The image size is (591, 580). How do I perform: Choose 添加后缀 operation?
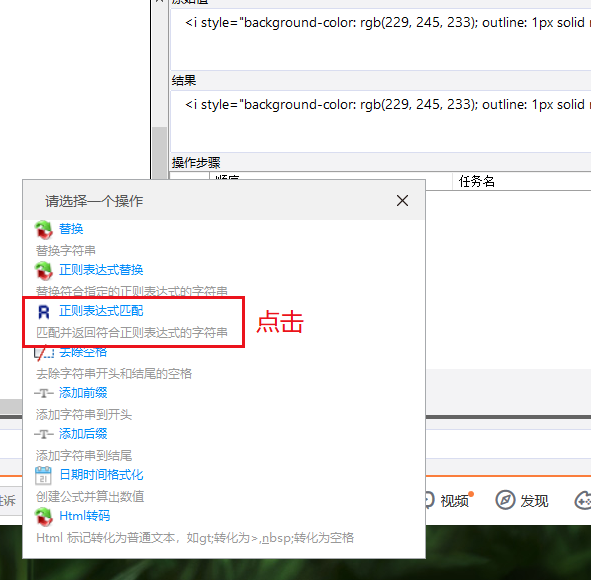point(83,434)
